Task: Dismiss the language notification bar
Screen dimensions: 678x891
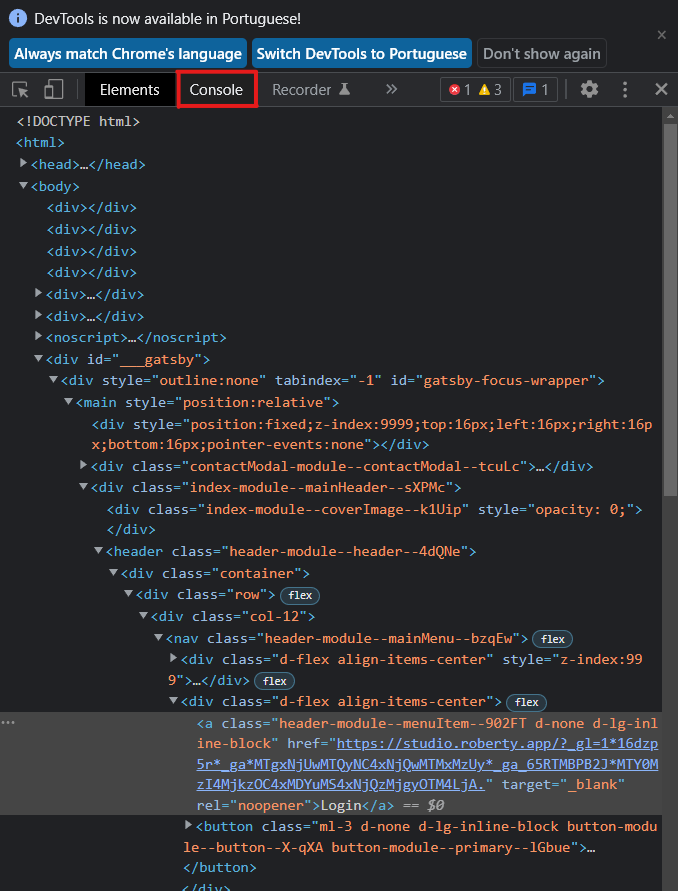Action: point(662,35)
